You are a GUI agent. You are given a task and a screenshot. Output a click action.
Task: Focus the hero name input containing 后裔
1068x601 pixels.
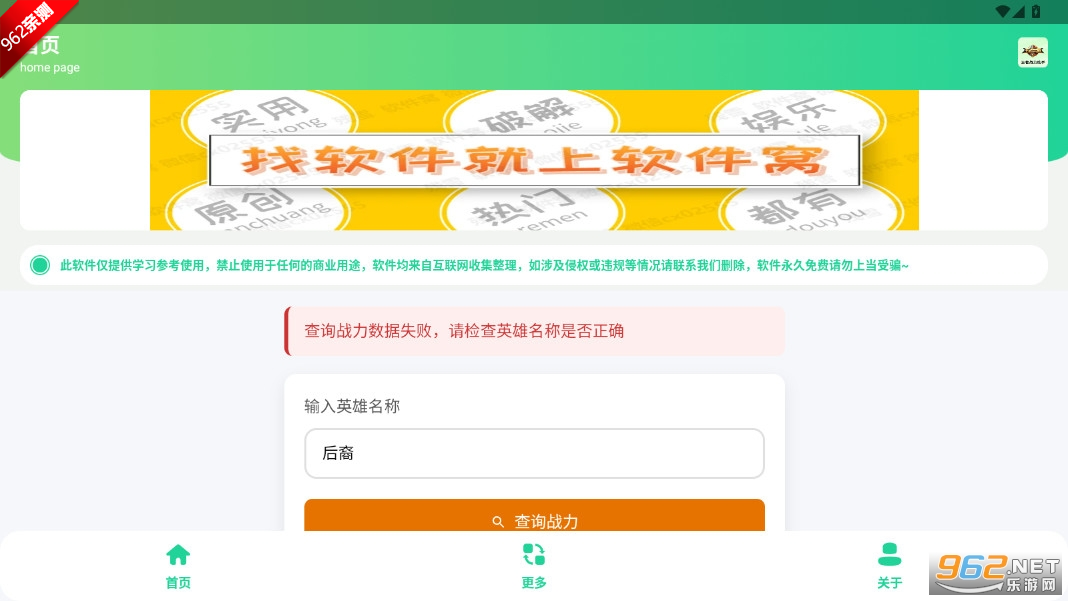(x=534, y=453)
